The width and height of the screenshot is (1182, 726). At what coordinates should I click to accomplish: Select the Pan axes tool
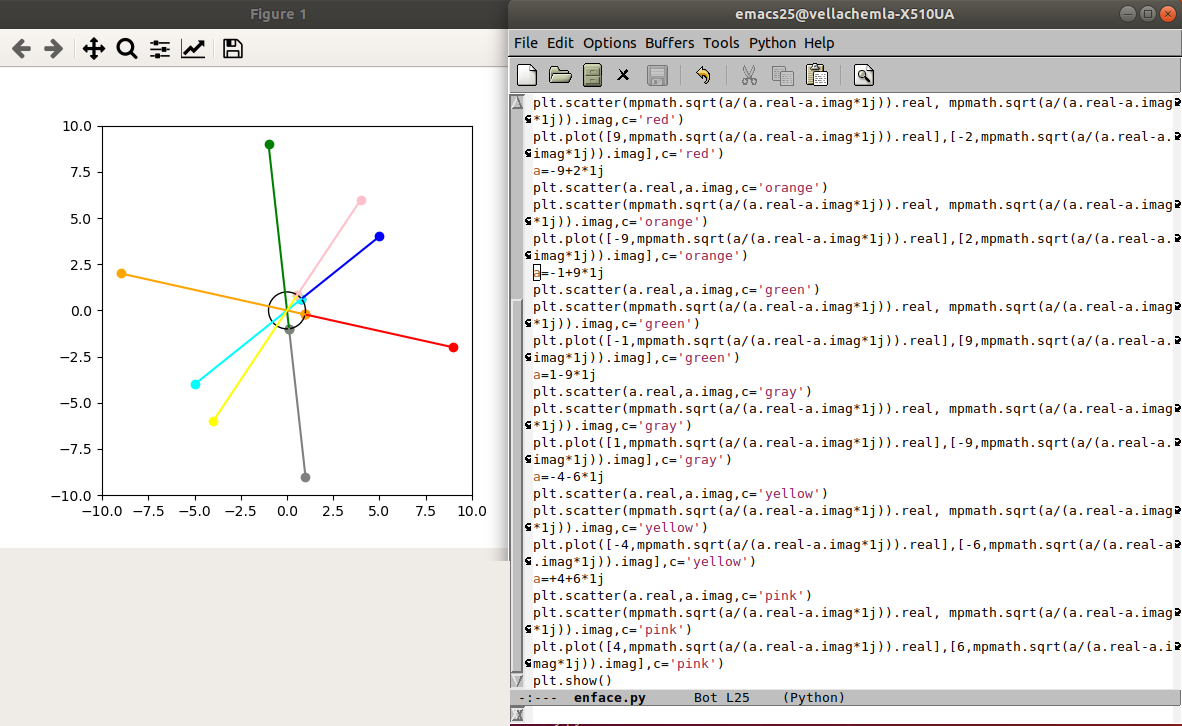coord(93,49)
